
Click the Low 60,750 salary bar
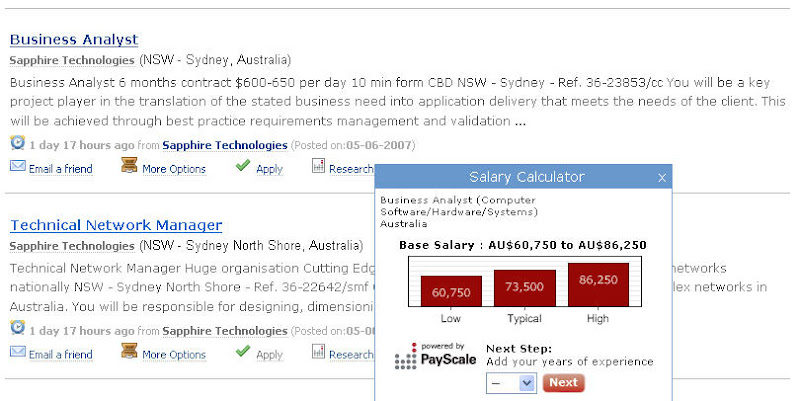(451, 291)
